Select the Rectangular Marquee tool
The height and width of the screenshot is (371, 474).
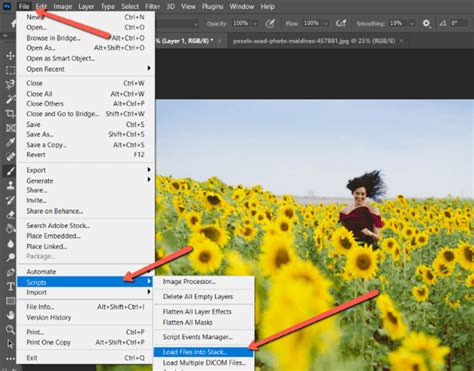click(x=10, y=70)
